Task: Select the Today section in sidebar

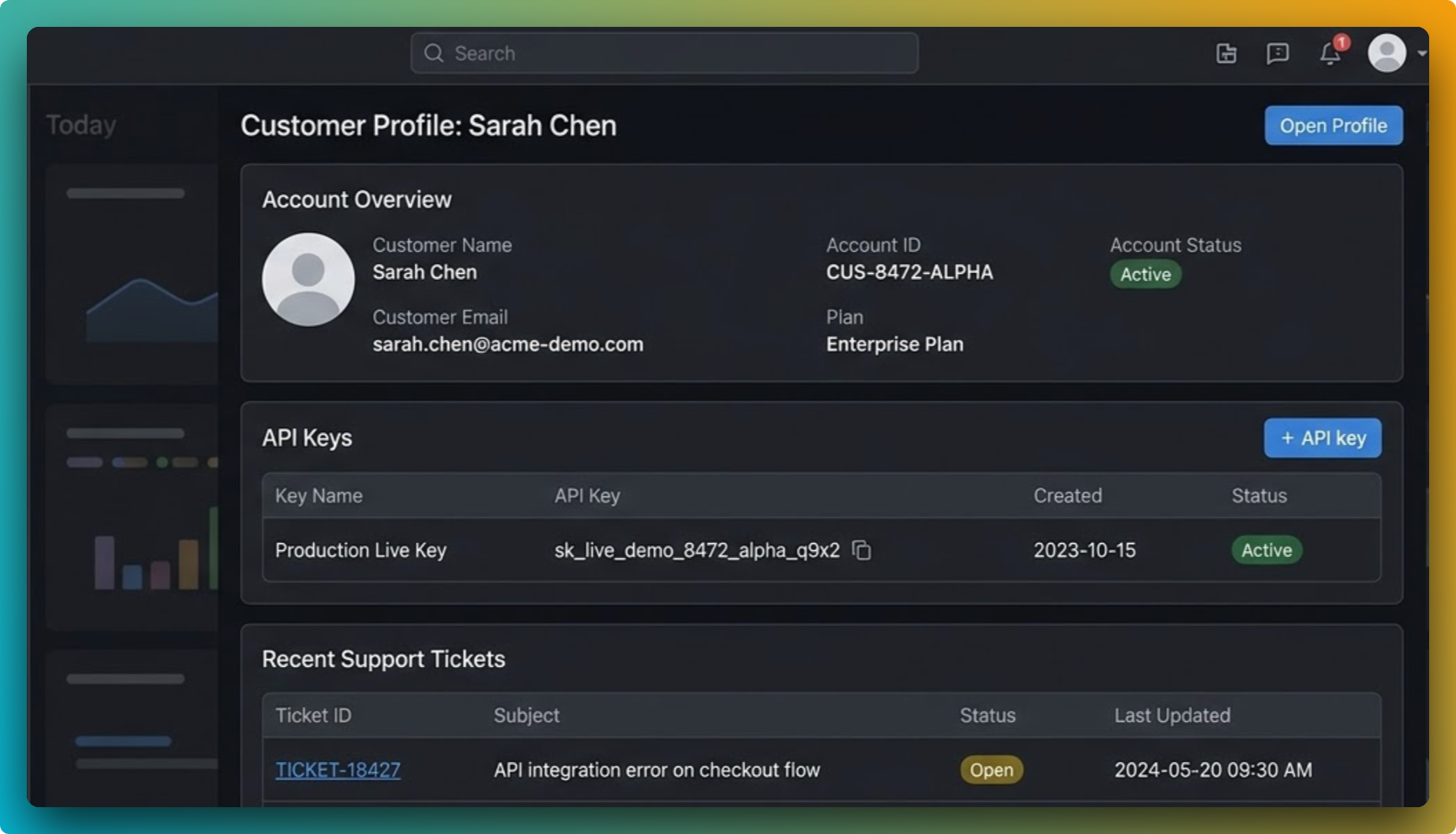Action: 81,124
